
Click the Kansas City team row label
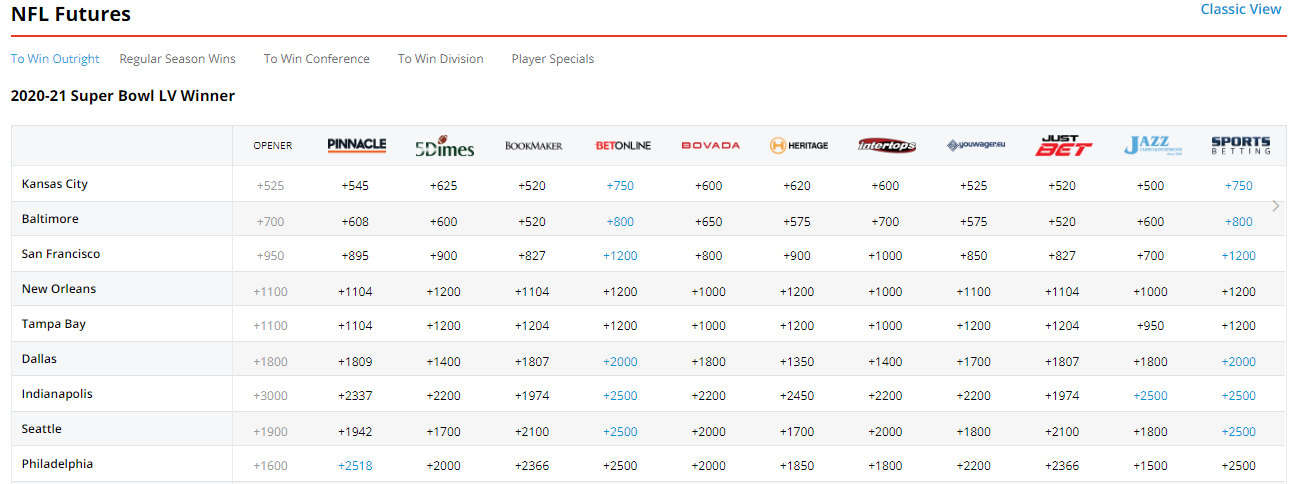(55, 184)
